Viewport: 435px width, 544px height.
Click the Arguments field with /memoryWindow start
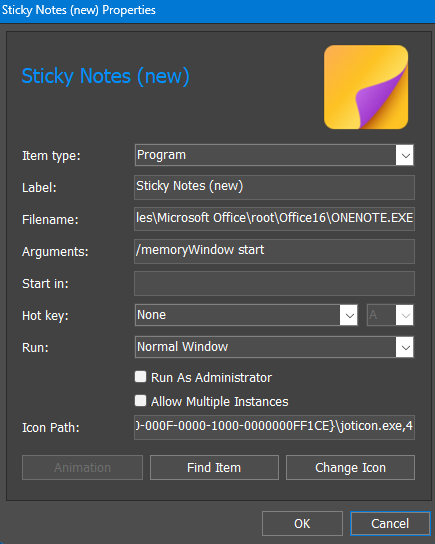(274, 251)
